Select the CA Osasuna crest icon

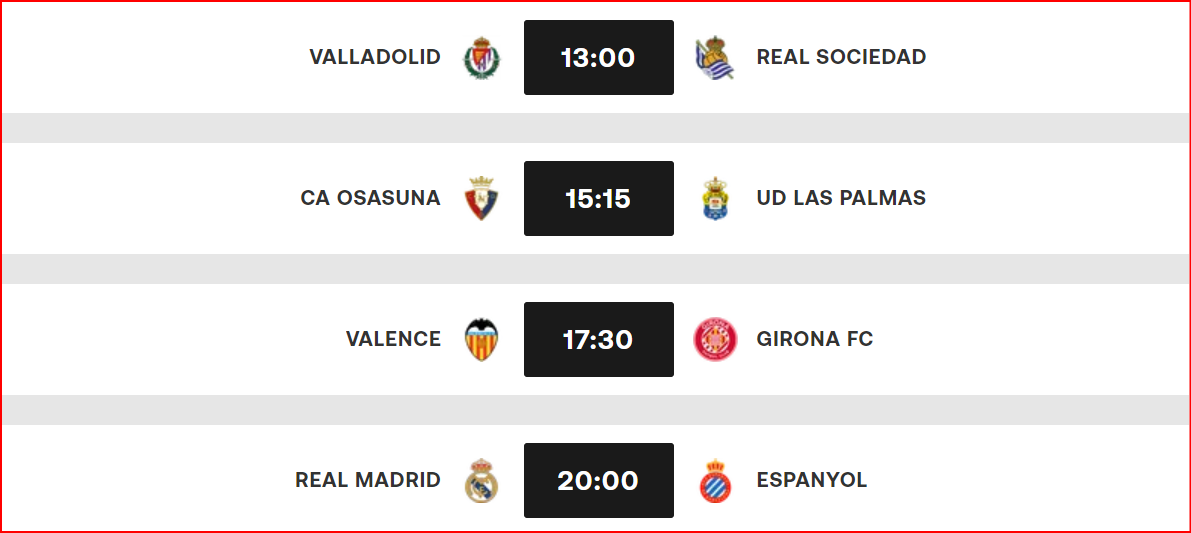(482, 198)
